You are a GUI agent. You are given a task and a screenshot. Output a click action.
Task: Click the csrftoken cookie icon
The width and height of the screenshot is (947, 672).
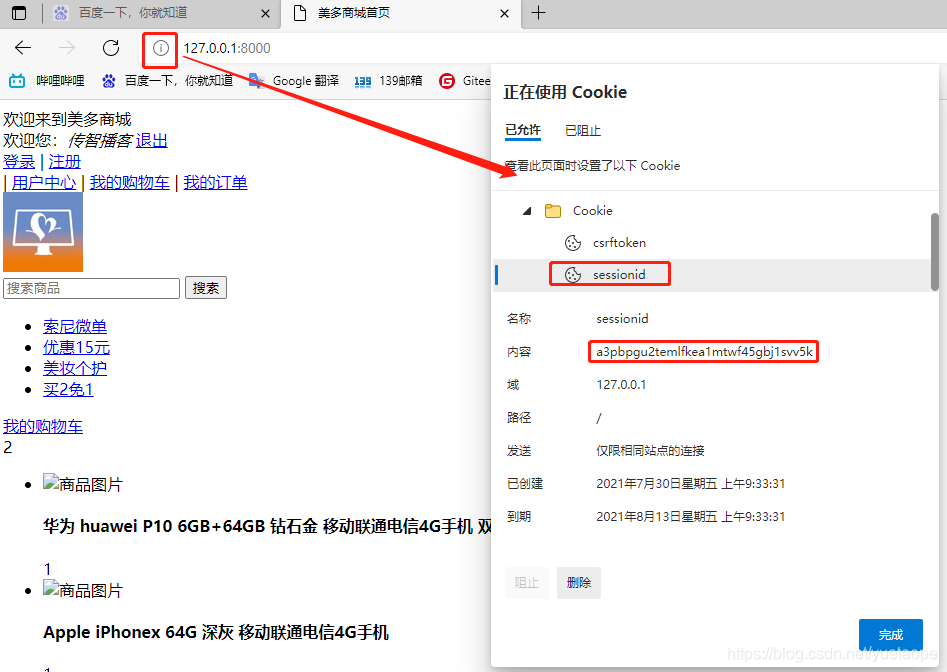click(x=573, y=243)
